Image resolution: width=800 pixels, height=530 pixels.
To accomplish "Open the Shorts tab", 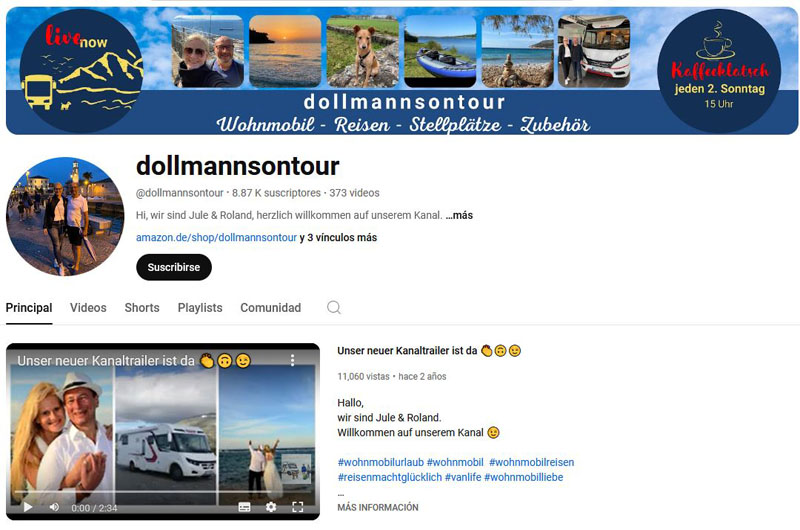I will (x=142, y=308).
